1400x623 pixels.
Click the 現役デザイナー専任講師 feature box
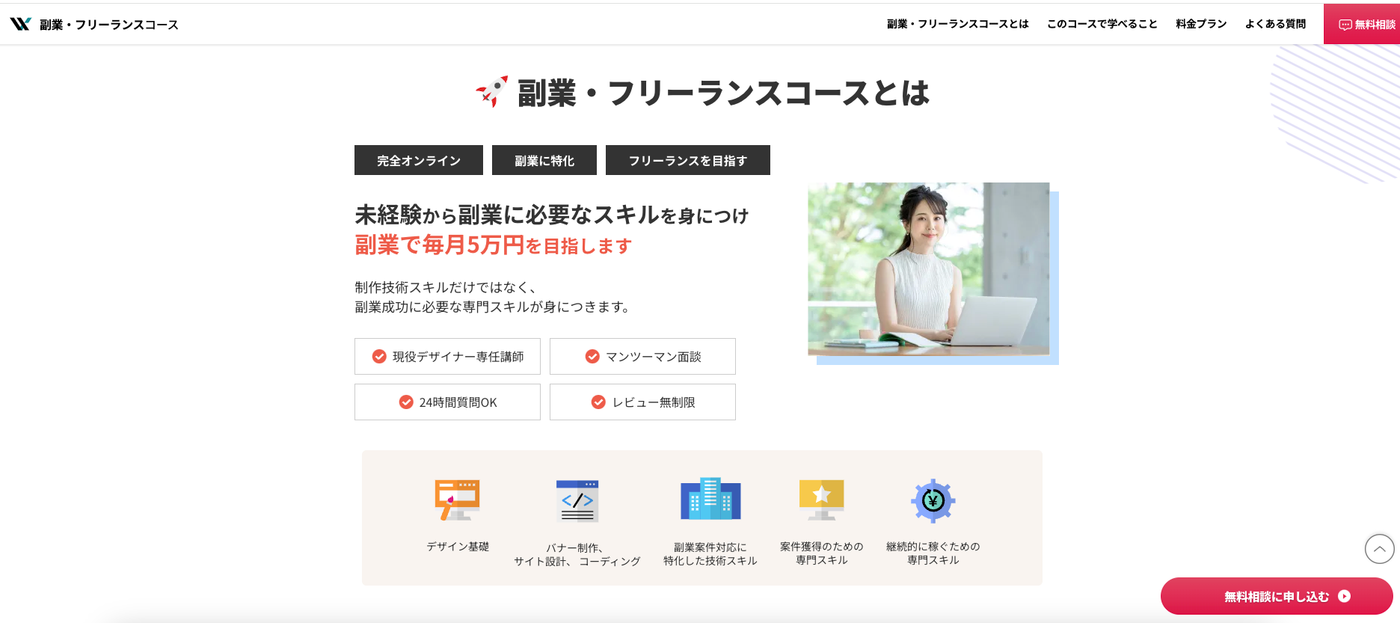tap(447, 356)
